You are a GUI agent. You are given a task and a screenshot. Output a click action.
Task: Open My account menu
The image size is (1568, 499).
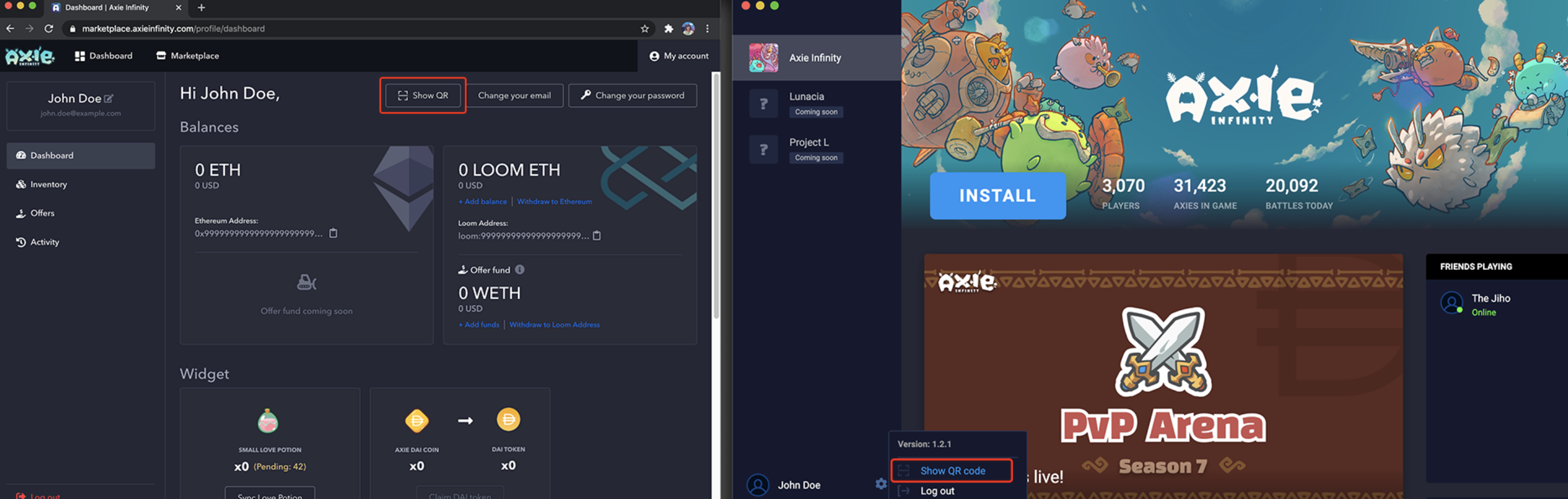[679, 56]
